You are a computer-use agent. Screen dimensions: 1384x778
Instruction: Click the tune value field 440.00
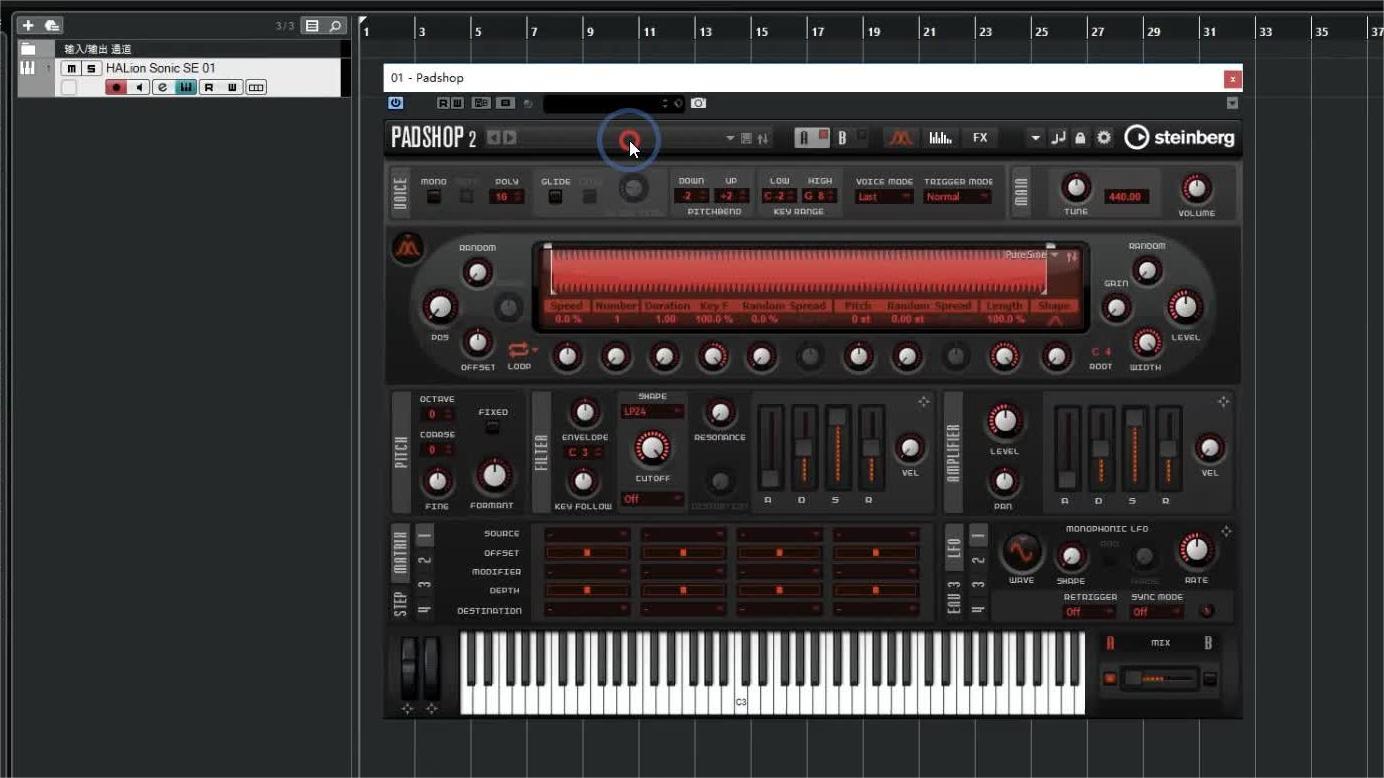pos(1125,197)
